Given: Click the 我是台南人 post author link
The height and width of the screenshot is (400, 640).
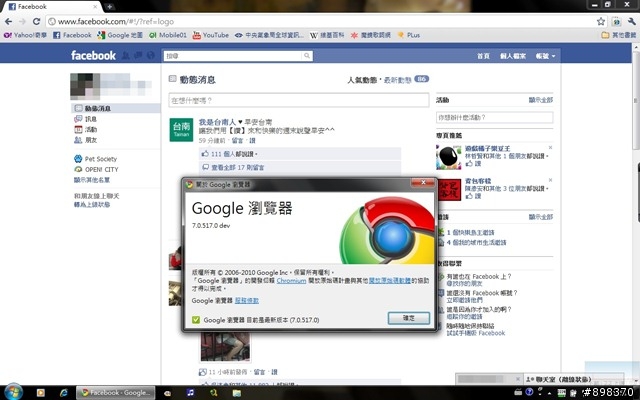Looking at the screenshot, I should point(217,122).
